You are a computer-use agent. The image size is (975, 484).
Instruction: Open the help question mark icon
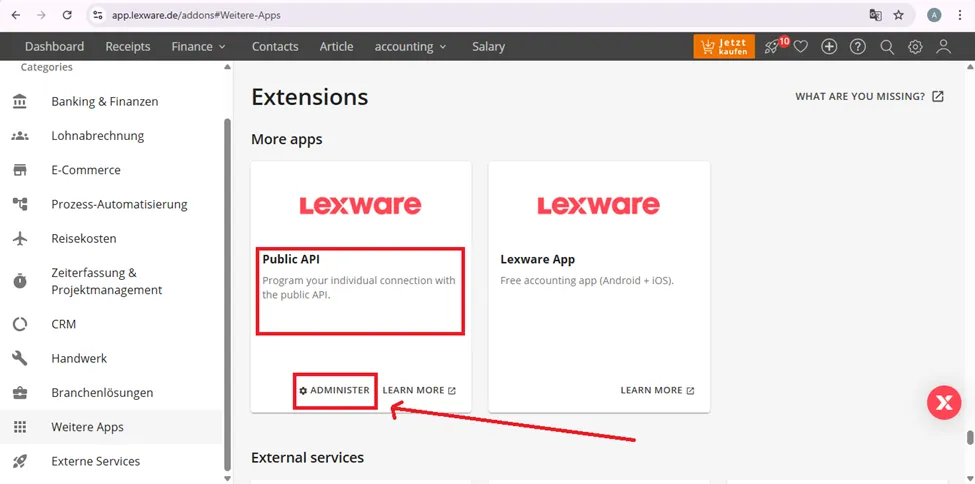pos(858,47)
